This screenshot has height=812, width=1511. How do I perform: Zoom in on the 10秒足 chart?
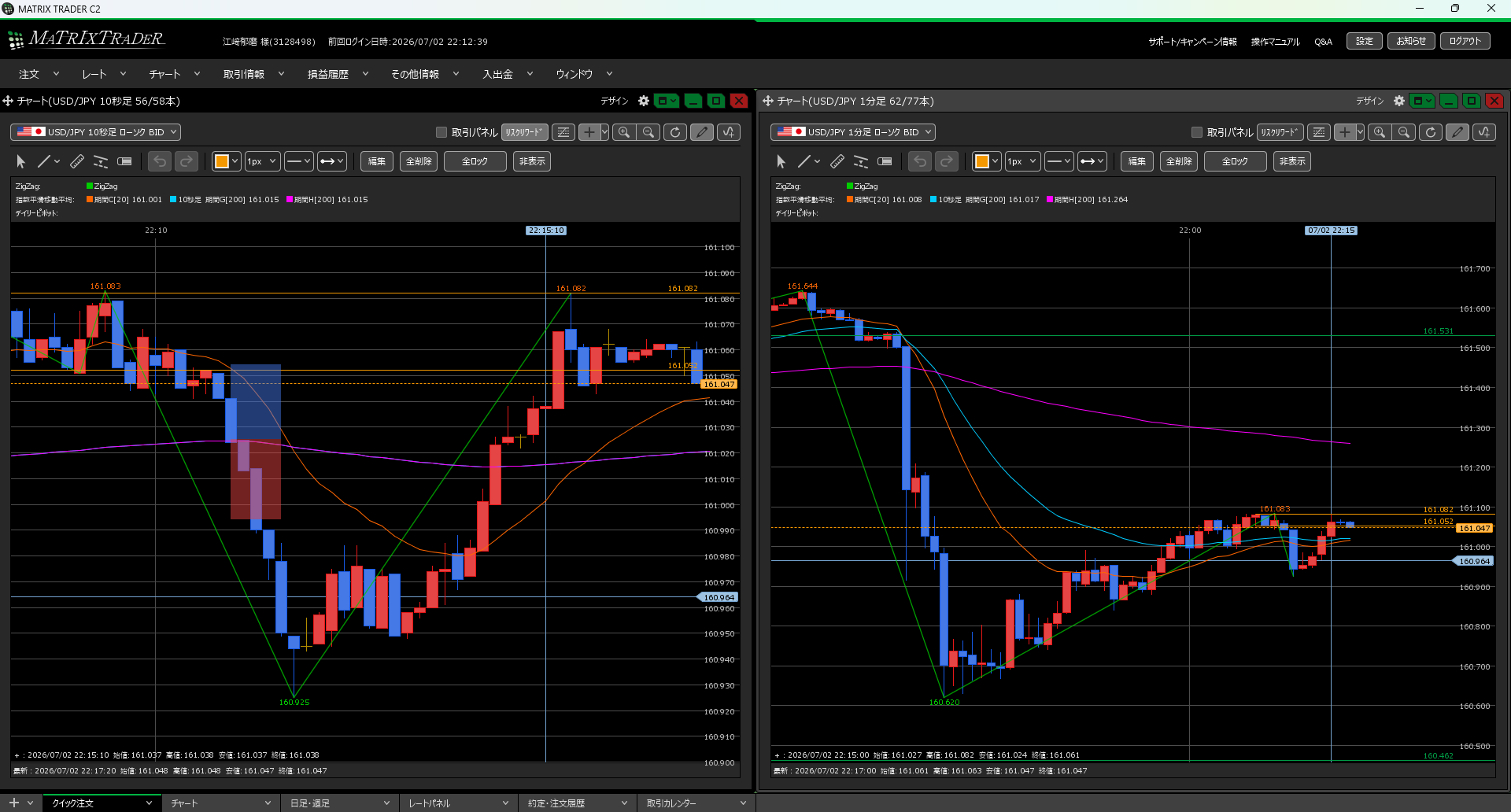(x=624, y=132)
